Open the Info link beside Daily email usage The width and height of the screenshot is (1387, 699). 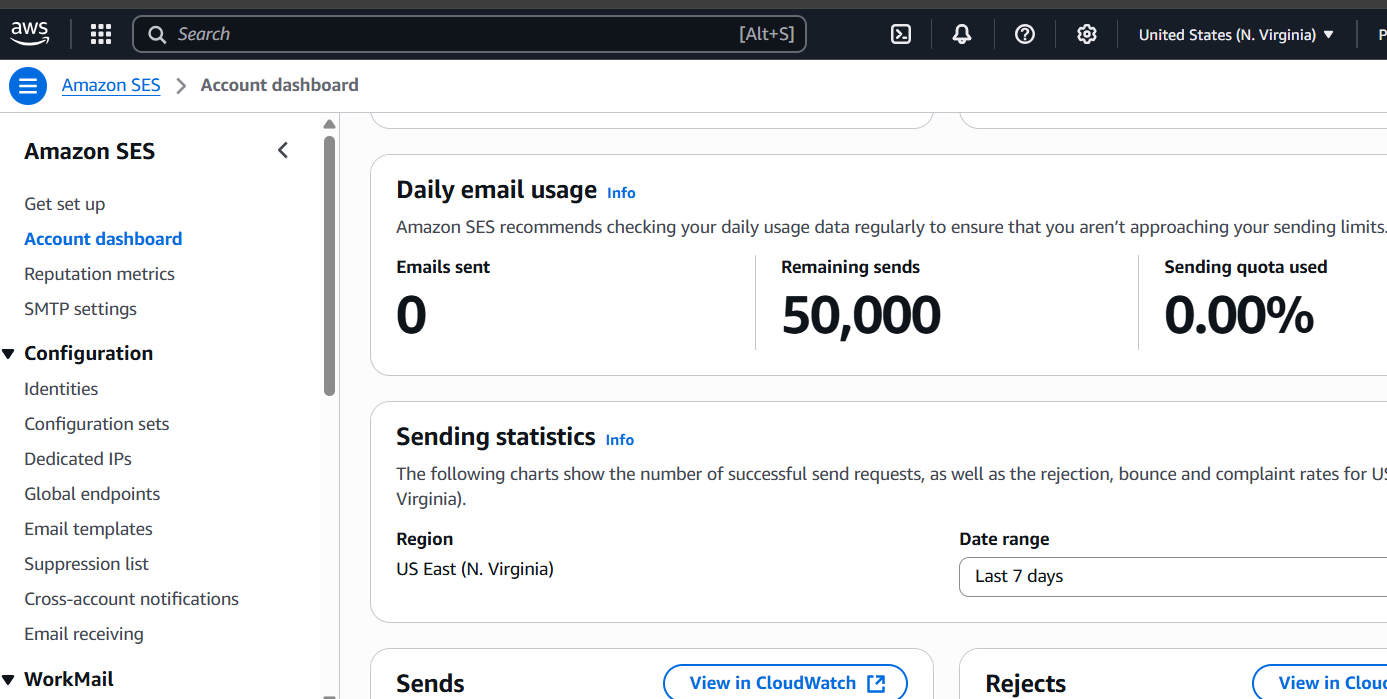pyautogui.click(x=621, y=193)
